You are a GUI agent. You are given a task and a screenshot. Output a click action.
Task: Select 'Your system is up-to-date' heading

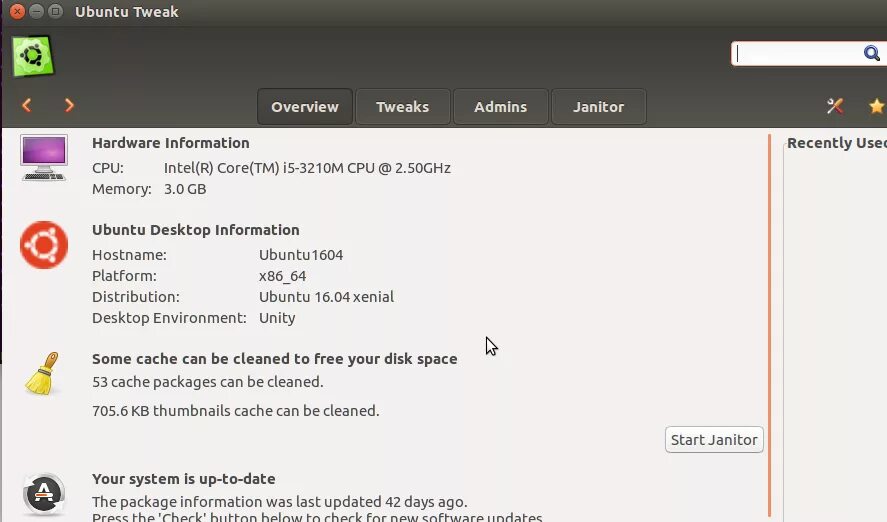pos(184,479)
